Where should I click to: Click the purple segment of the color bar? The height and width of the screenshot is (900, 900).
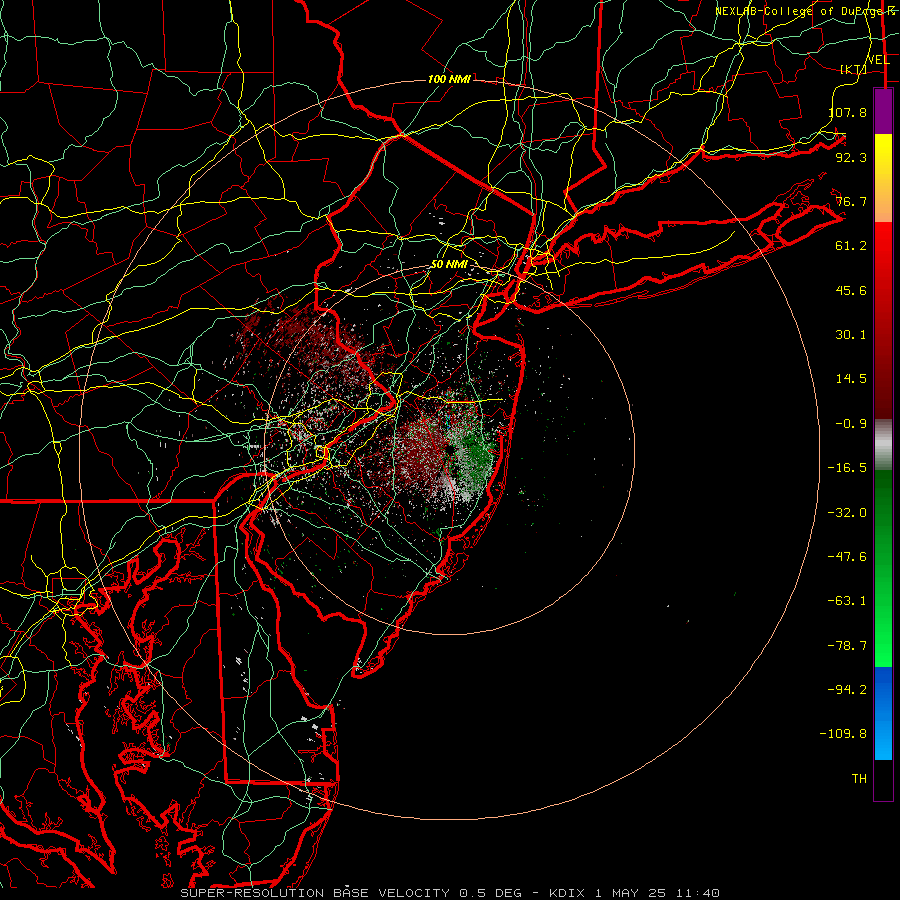[x=883, y=112]
